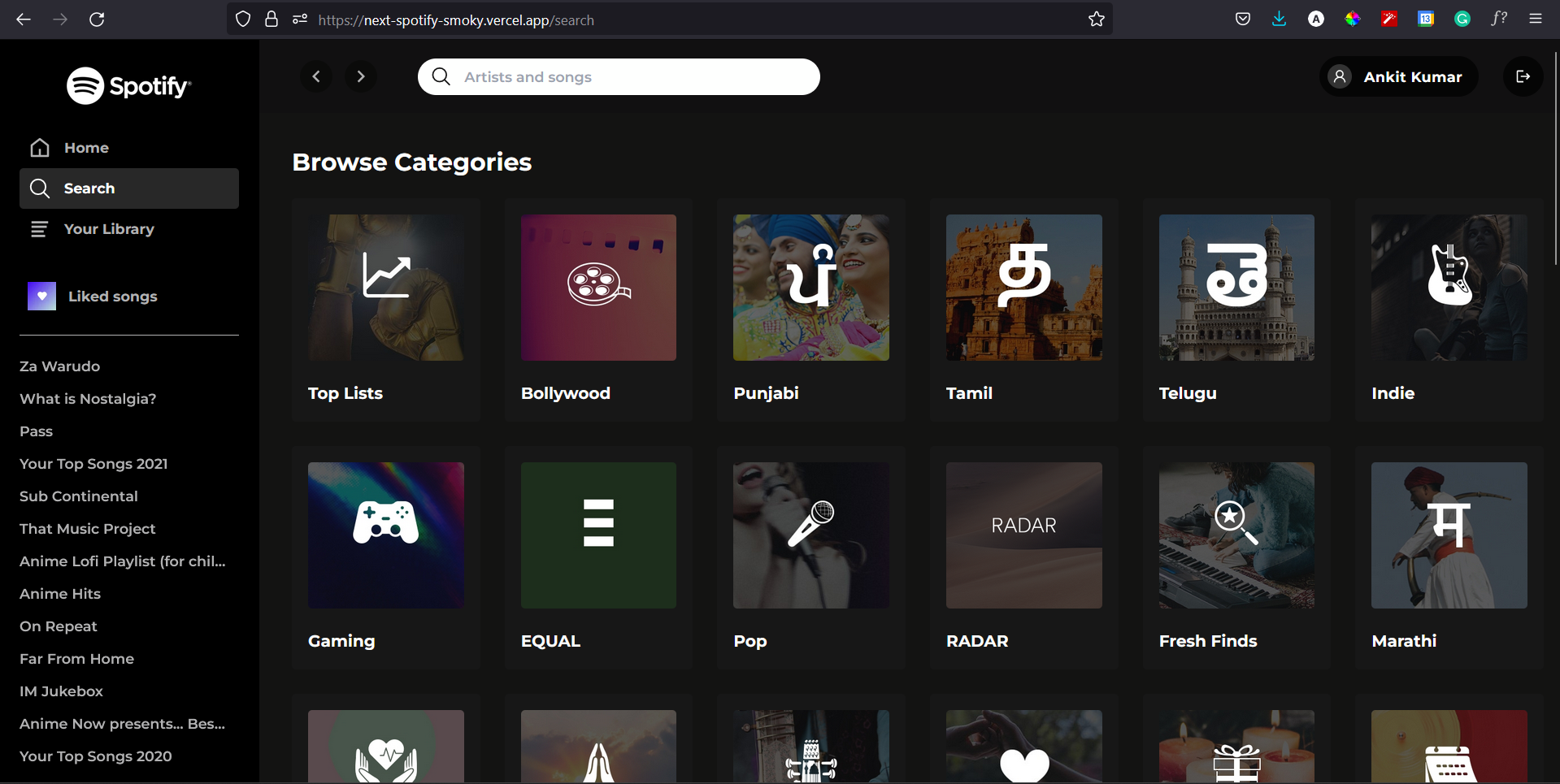Open the Pop microphone category image
The image size is (1560, 784).
811,535
